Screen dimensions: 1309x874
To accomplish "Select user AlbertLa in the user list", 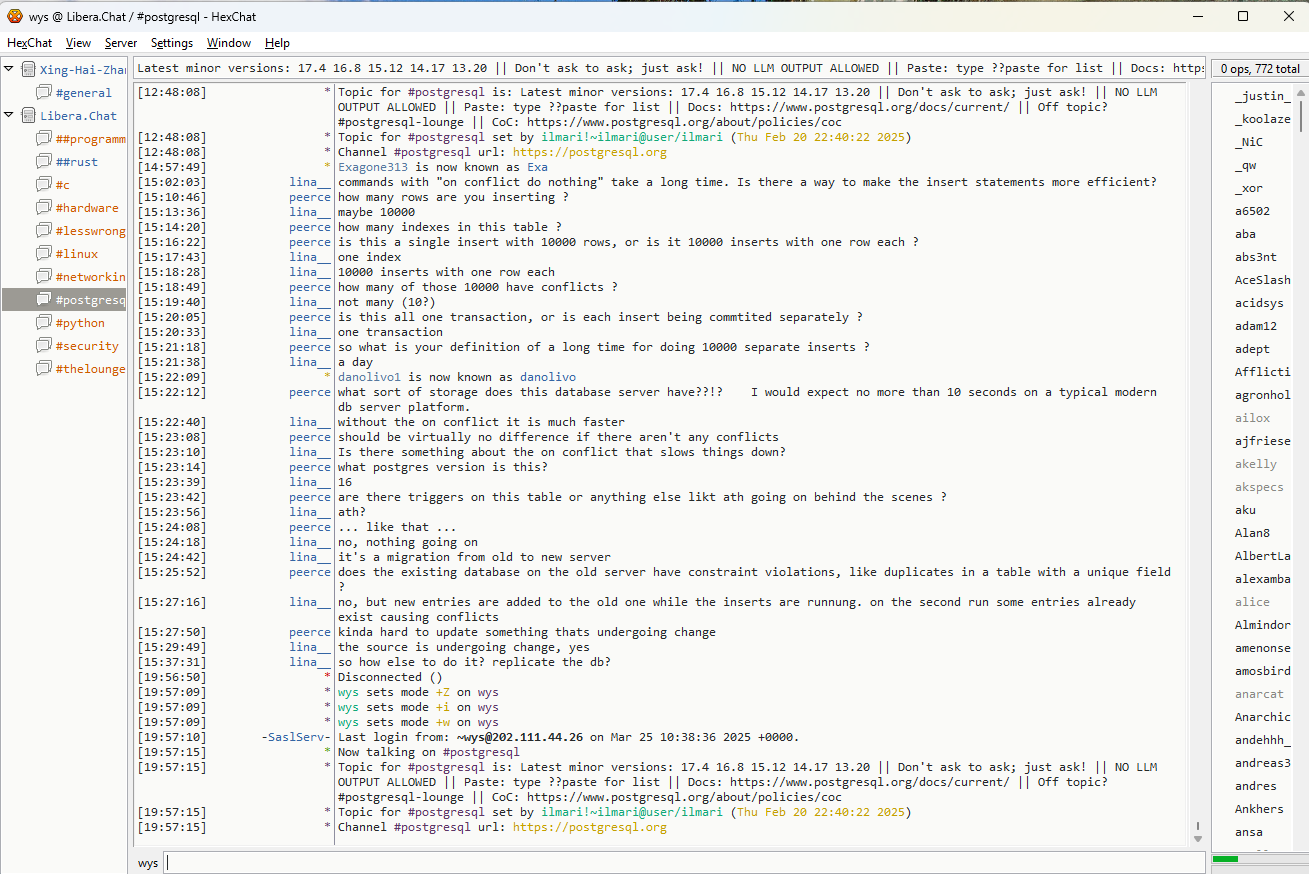I will 1262,556.
